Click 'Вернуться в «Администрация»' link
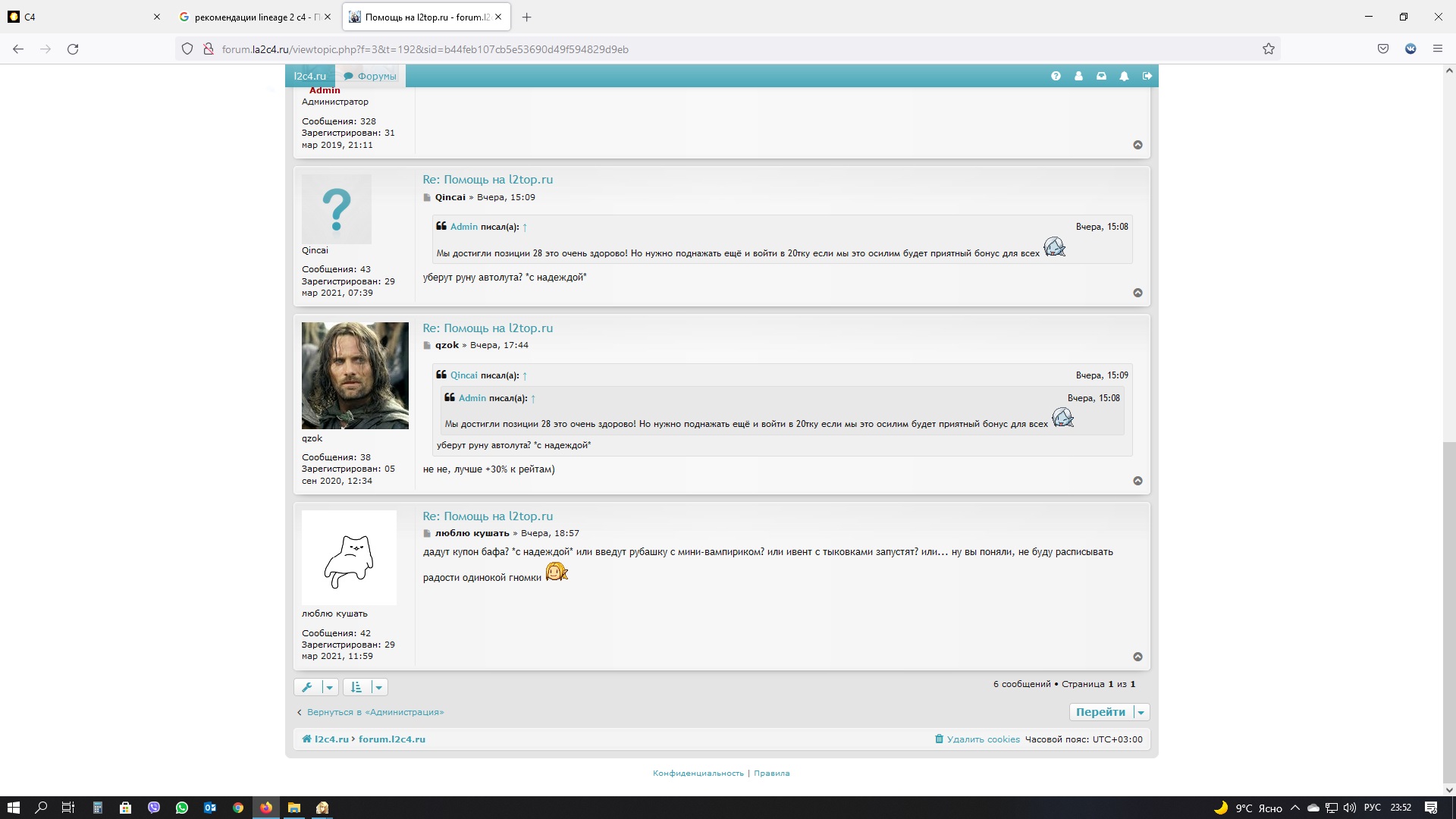 pos(375,712)
